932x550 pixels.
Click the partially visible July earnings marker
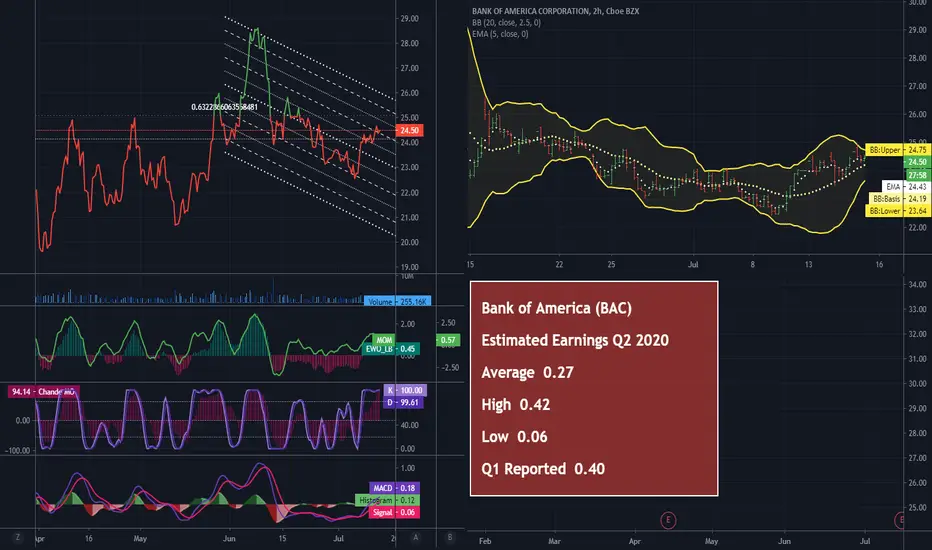899,520
